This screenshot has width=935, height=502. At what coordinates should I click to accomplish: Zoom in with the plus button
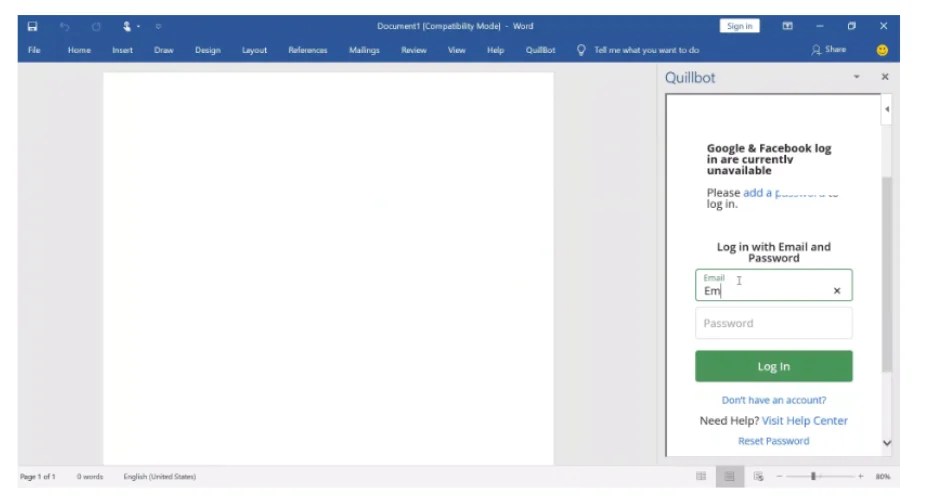860,476
